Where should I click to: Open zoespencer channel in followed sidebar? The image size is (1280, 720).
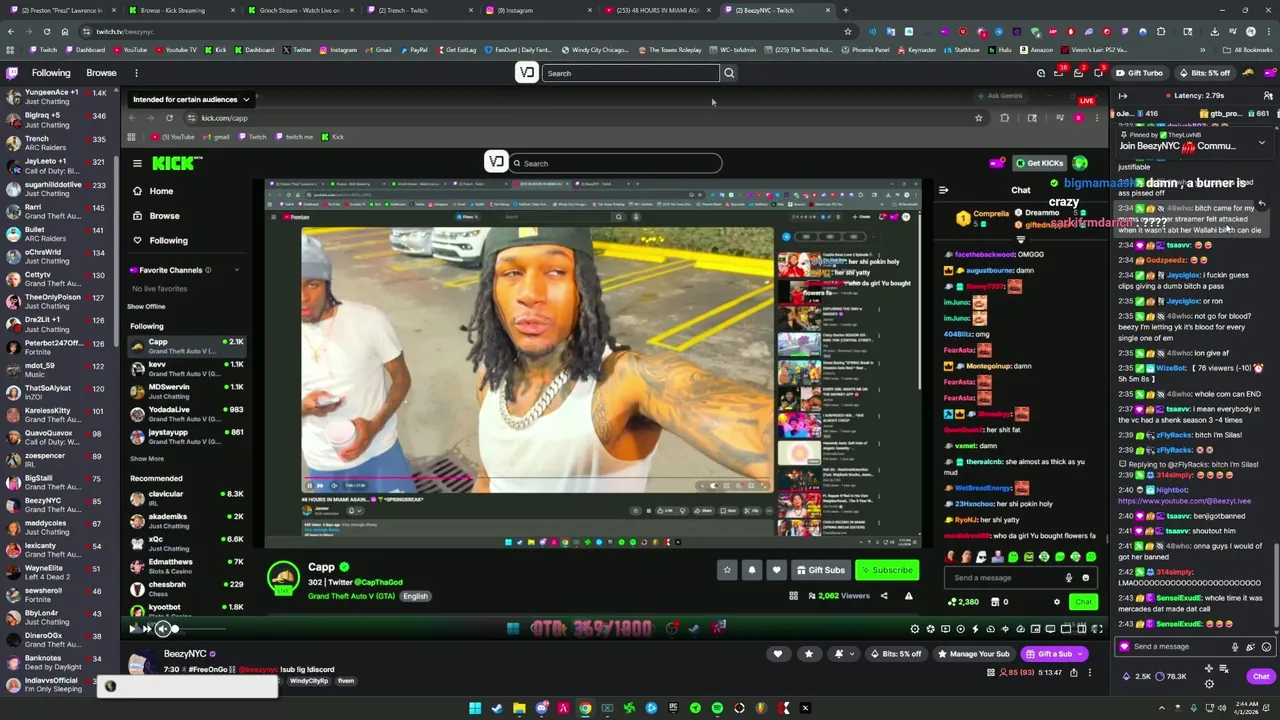point(58,460)
